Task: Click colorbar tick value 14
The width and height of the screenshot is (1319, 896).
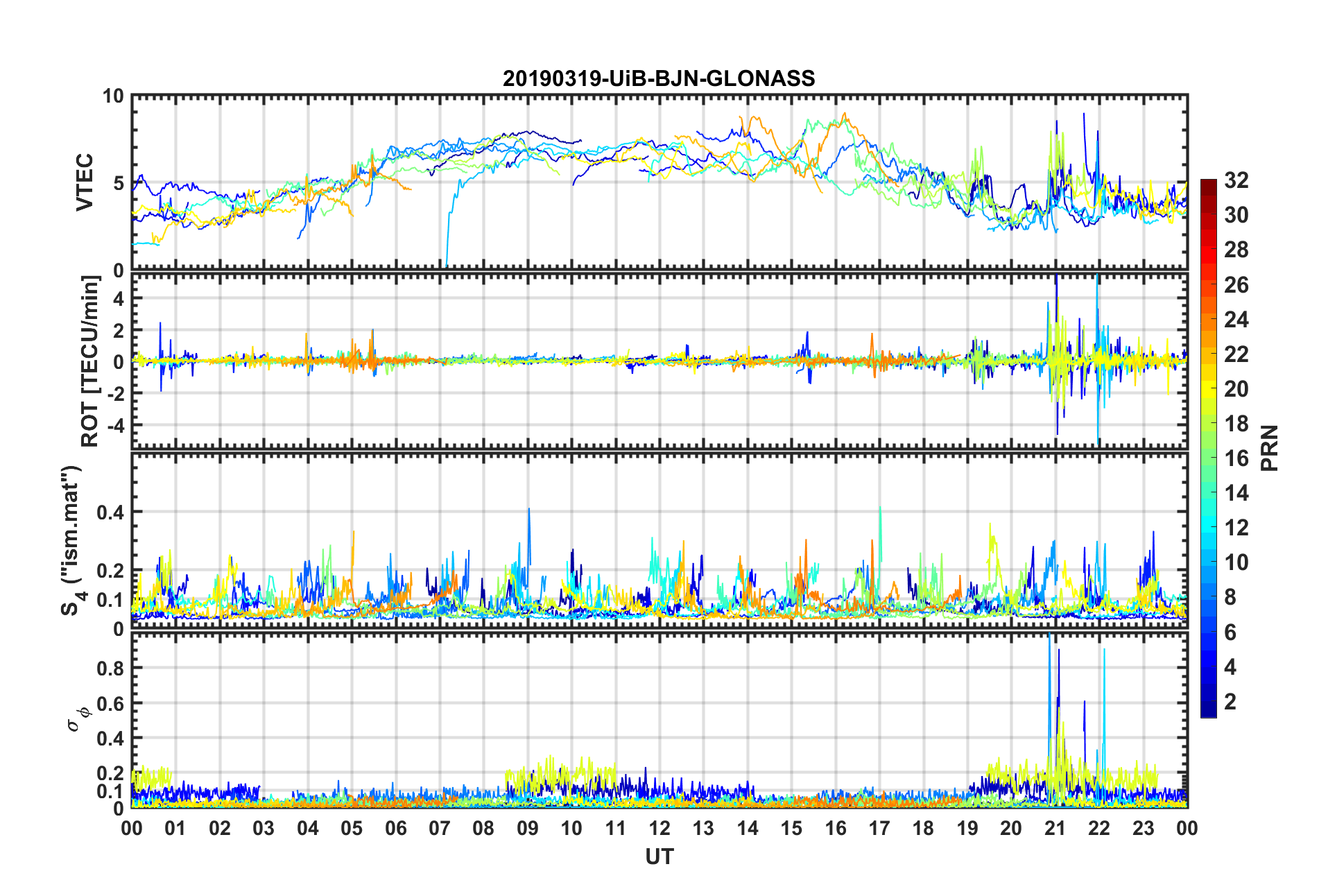Action: (1236, 492)
